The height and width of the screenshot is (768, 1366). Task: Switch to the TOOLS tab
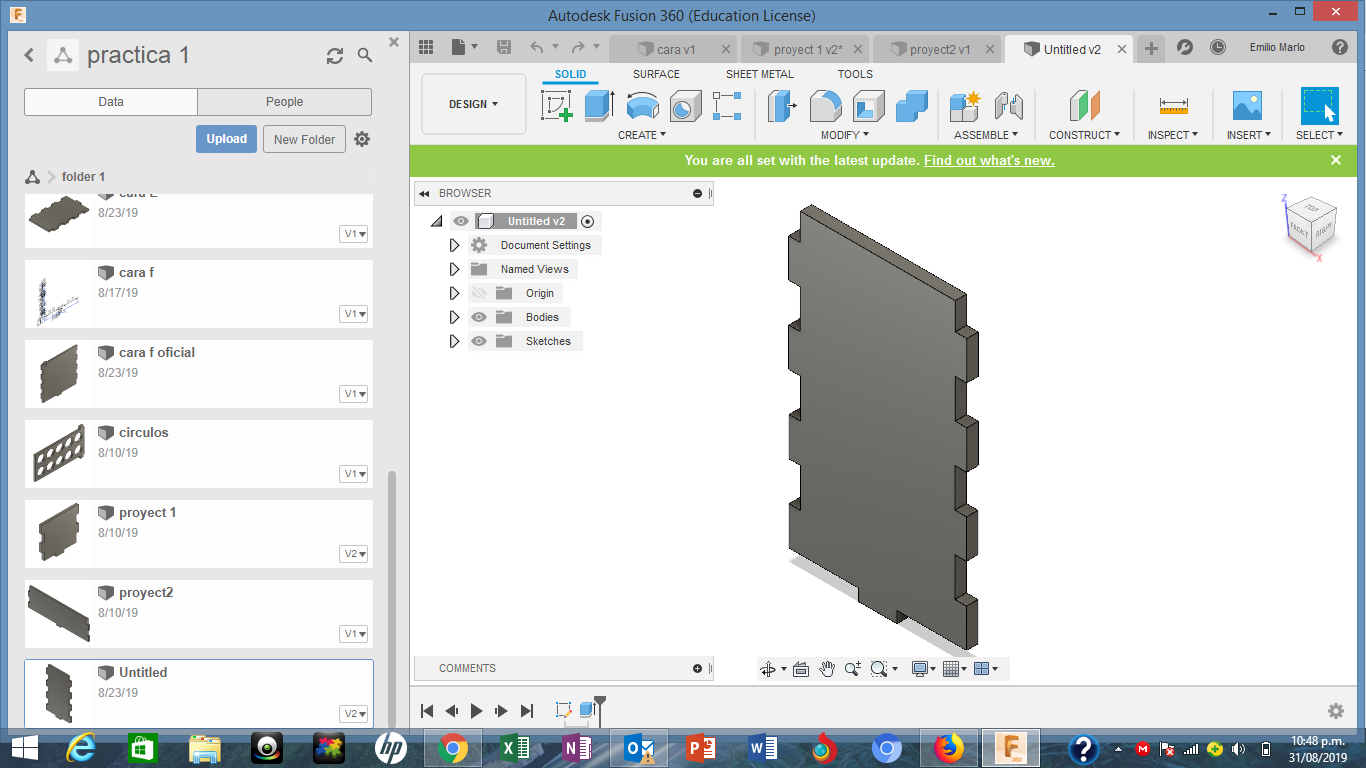[855, 74]
